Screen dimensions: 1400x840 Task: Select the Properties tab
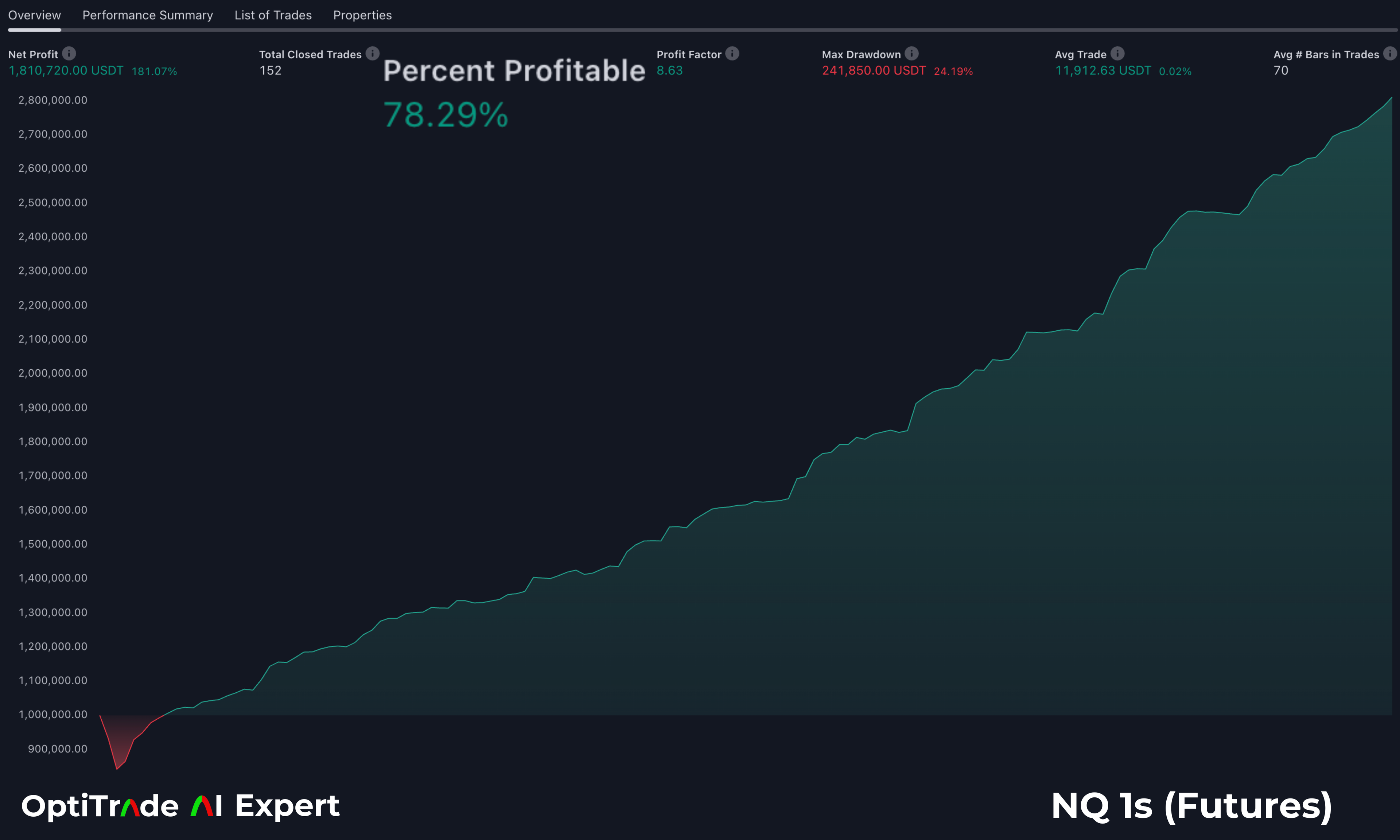coord(362,15)
